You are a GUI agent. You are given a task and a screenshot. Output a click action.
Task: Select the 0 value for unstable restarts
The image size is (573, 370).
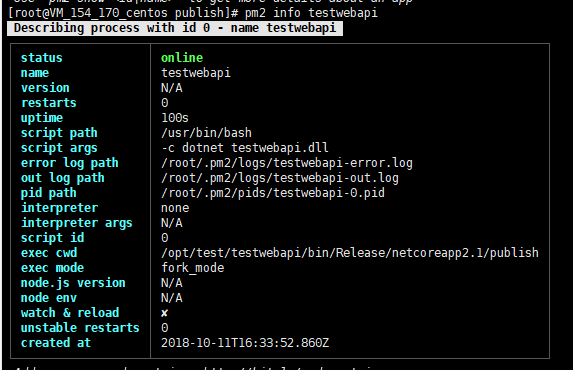point(165,328)
